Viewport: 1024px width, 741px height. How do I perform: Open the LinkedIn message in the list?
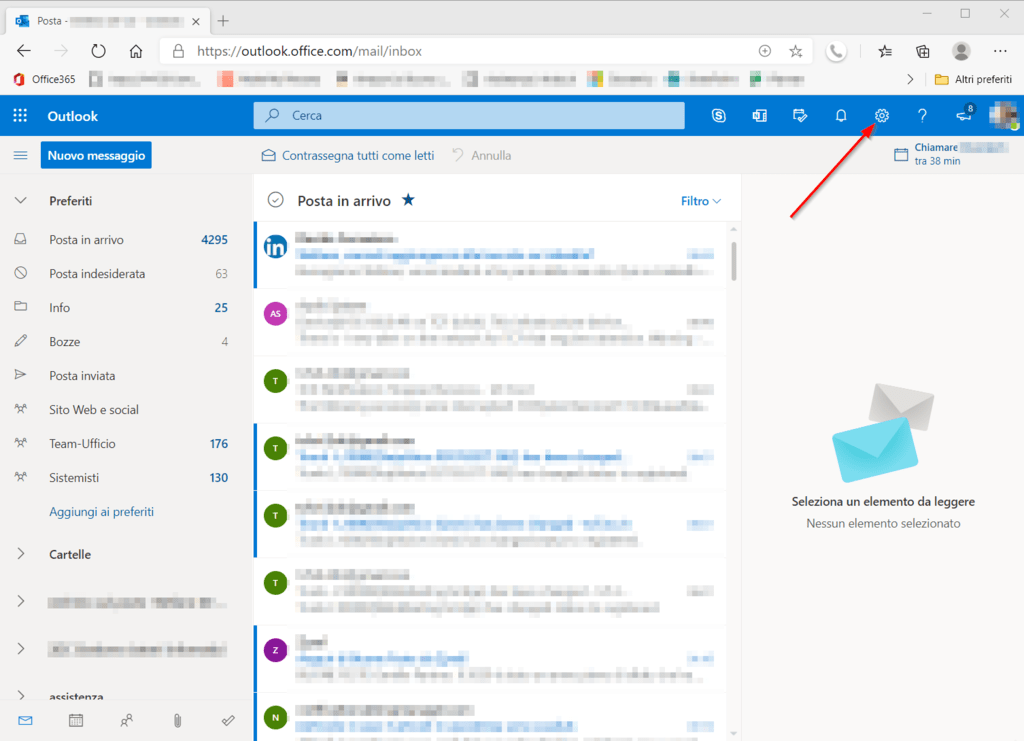pyautogui.click(x=490, y=255)
